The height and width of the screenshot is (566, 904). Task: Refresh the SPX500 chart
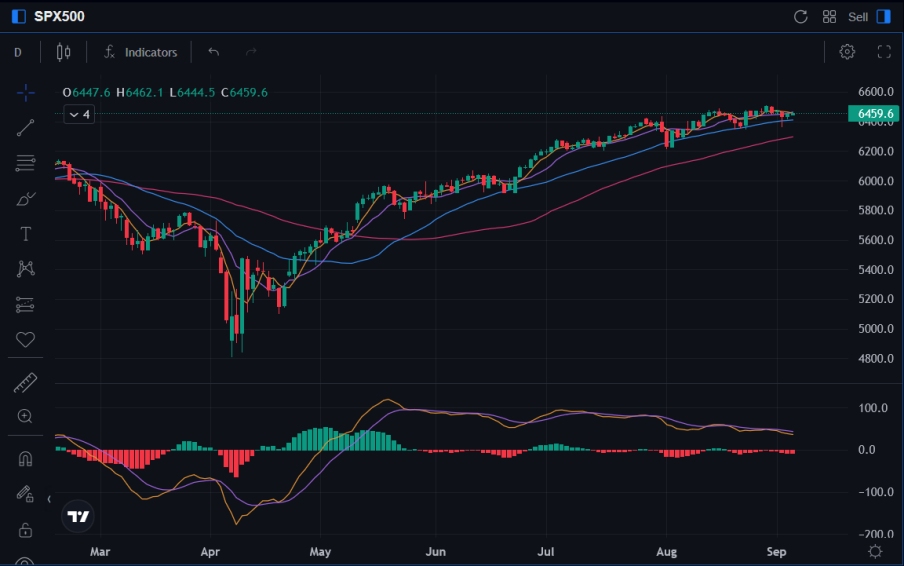(800, 17)
